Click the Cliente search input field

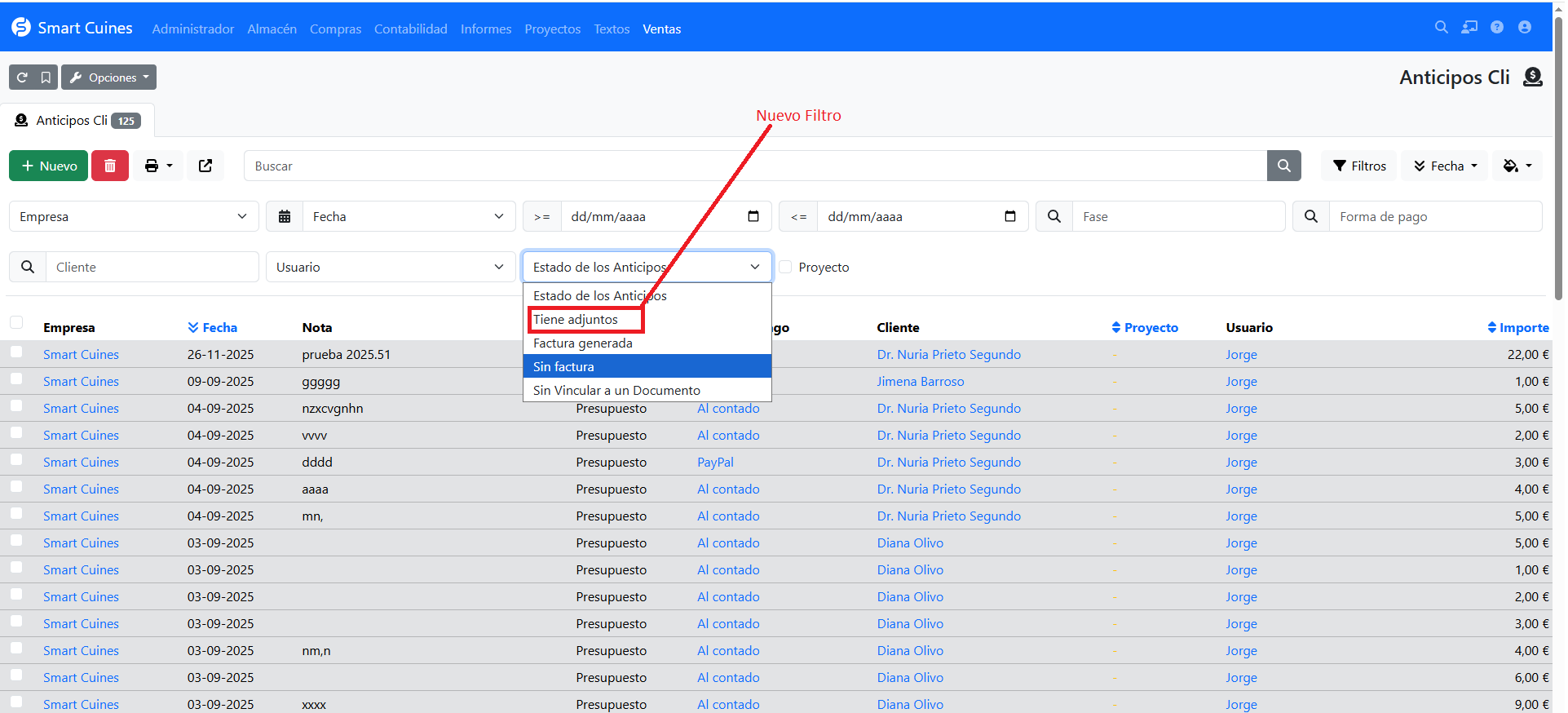[152, 267]
